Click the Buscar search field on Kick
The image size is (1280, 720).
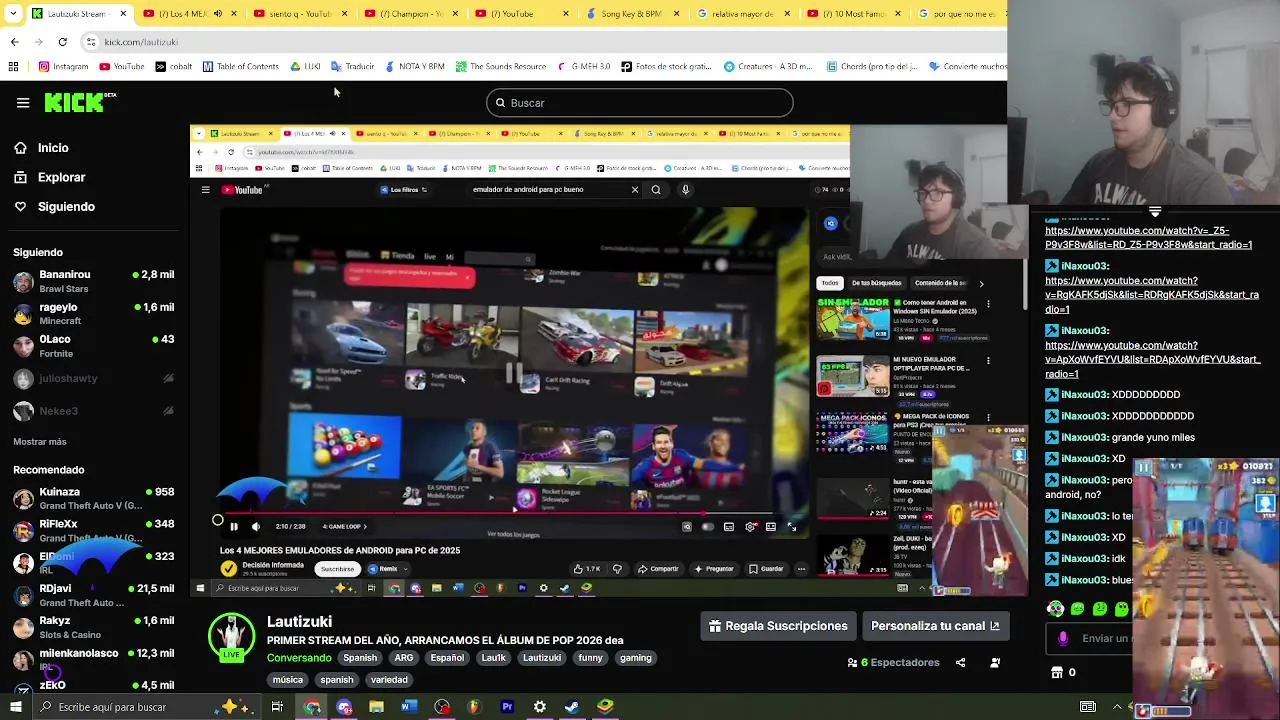coord(640,103)
